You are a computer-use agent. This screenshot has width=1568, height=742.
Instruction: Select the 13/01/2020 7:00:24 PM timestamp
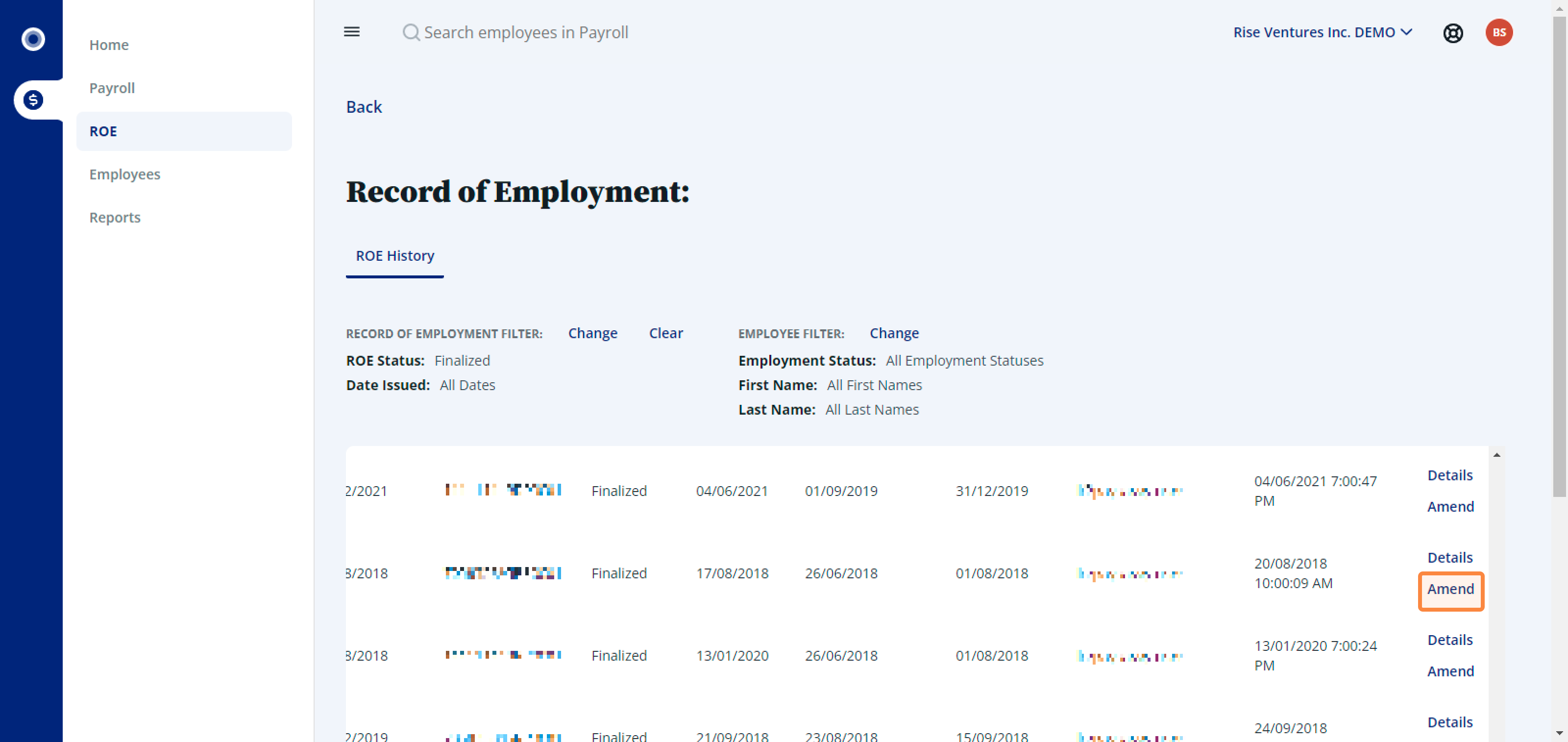click(x=1315, y=656)
